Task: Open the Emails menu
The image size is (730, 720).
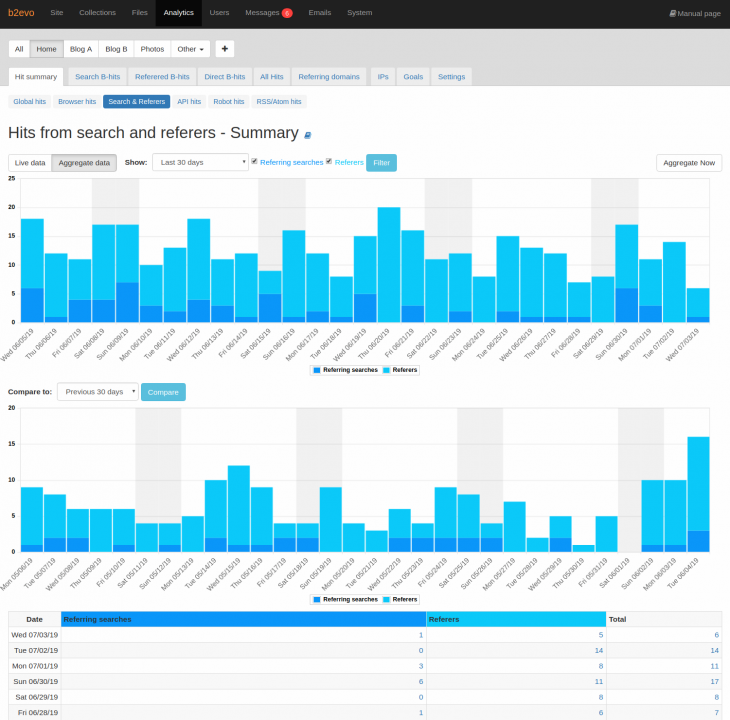Action: point(319,13)
